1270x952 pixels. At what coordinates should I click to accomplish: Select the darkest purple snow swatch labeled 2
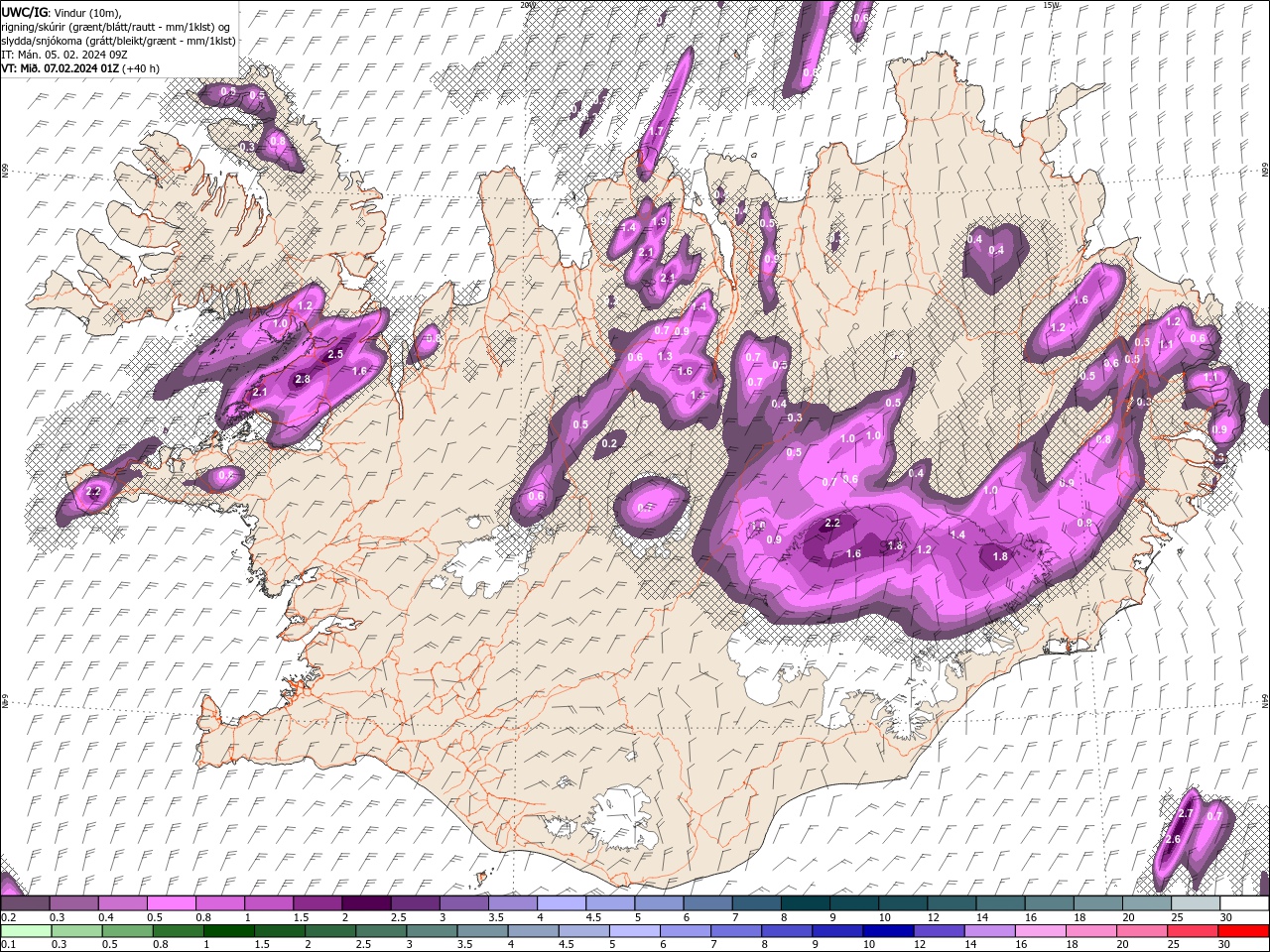coord(366,903)
